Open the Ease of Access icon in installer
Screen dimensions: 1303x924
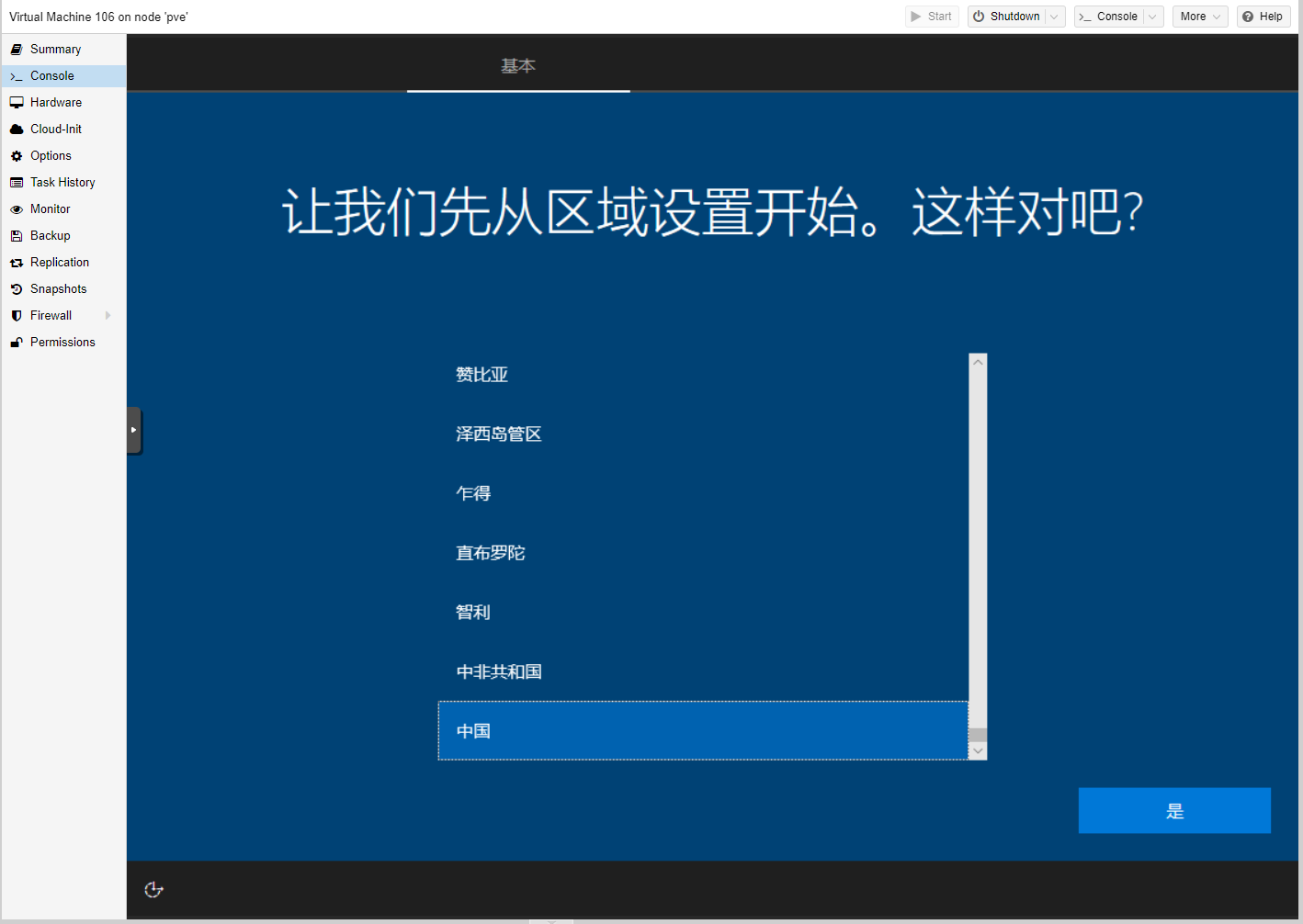(x=153, y=889)
